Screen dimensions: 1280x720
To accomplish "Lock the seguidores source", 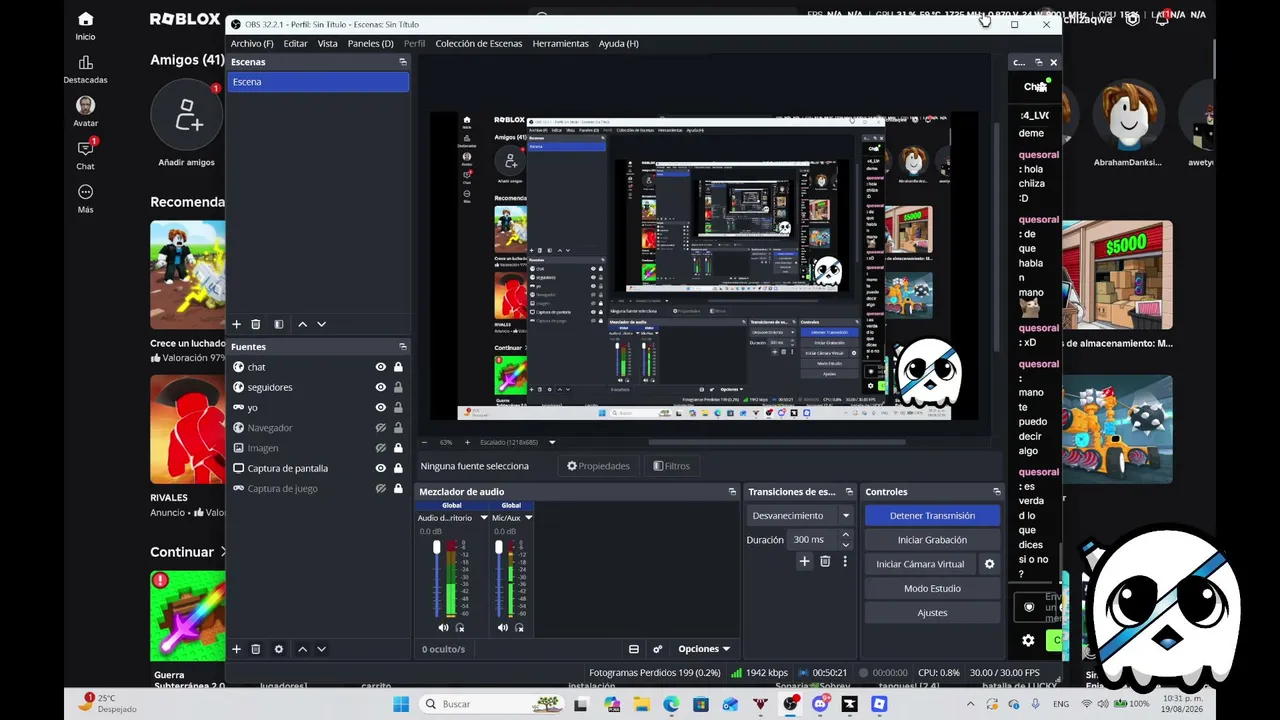I will (398, 387).
